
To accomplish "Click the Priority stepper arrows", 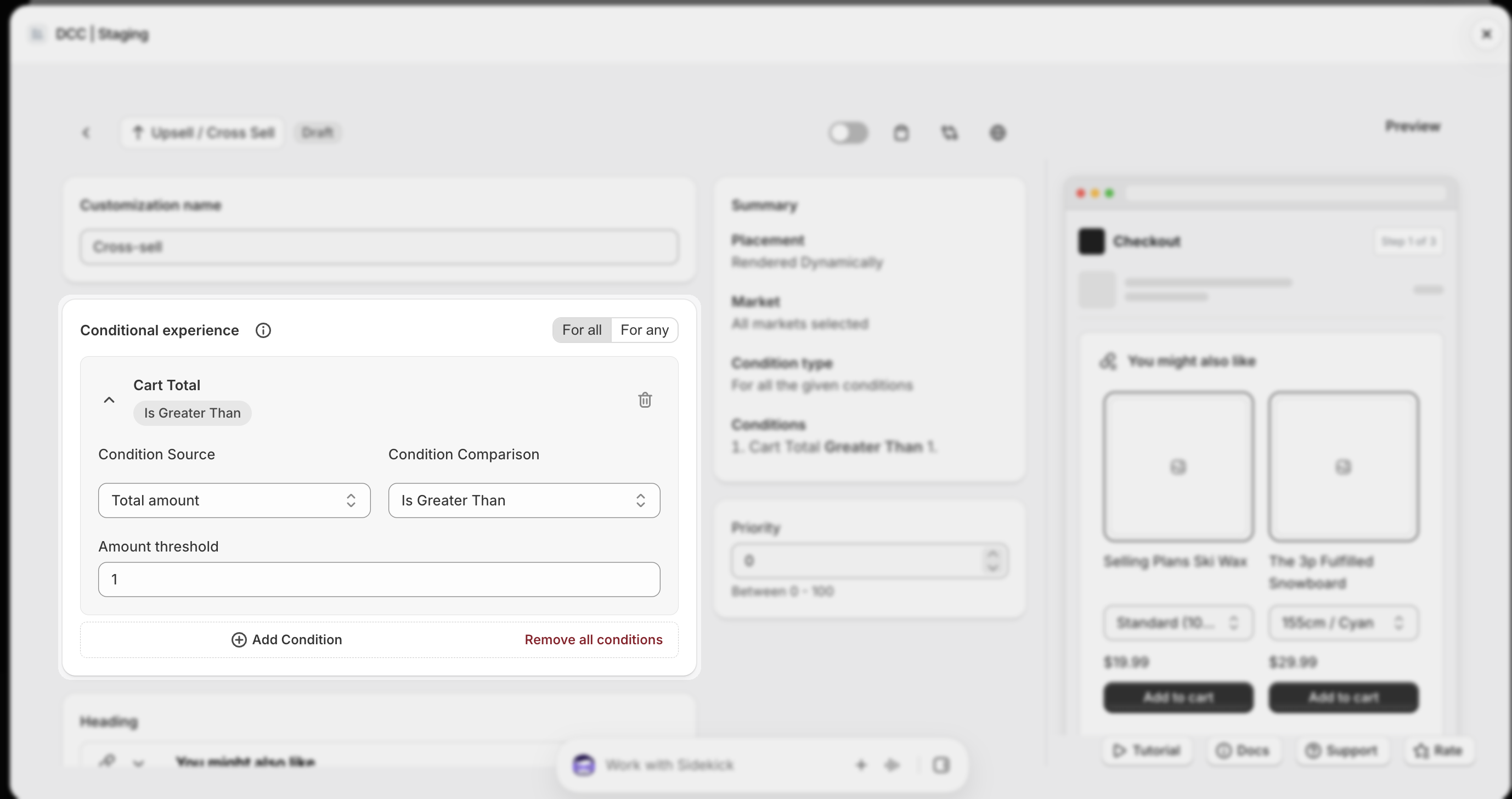I will 992,561.
